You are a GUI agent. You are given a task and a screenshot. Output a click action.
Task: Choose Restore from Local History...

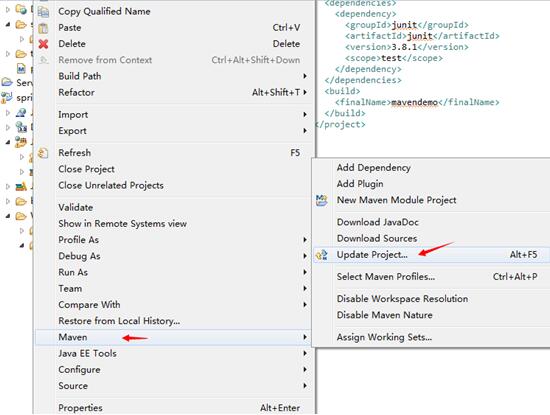(x=174, y=321)
